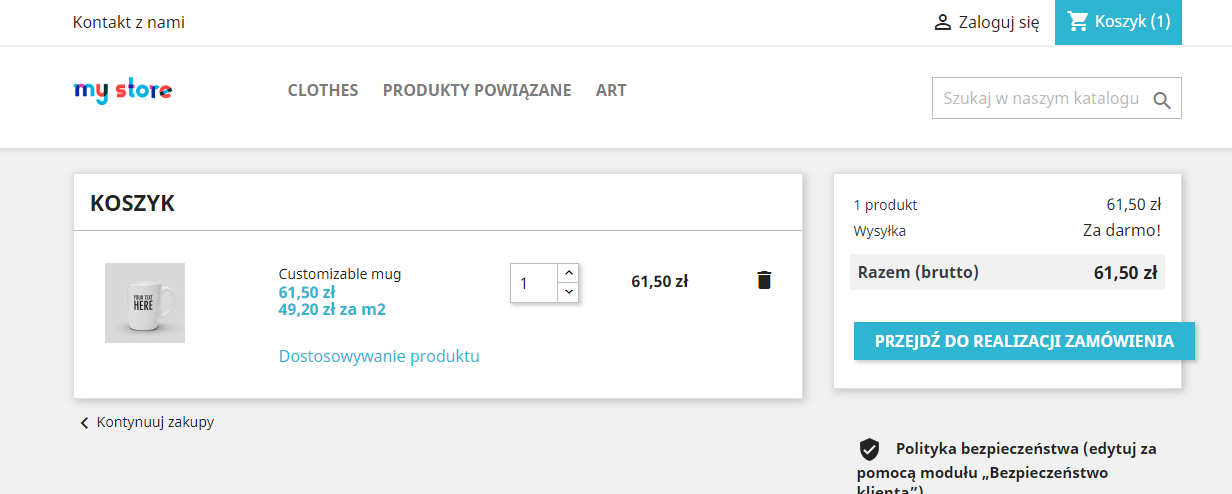The image size is (1232, 494).
Task: Open the Art menu
Action: tap(611, 90)
